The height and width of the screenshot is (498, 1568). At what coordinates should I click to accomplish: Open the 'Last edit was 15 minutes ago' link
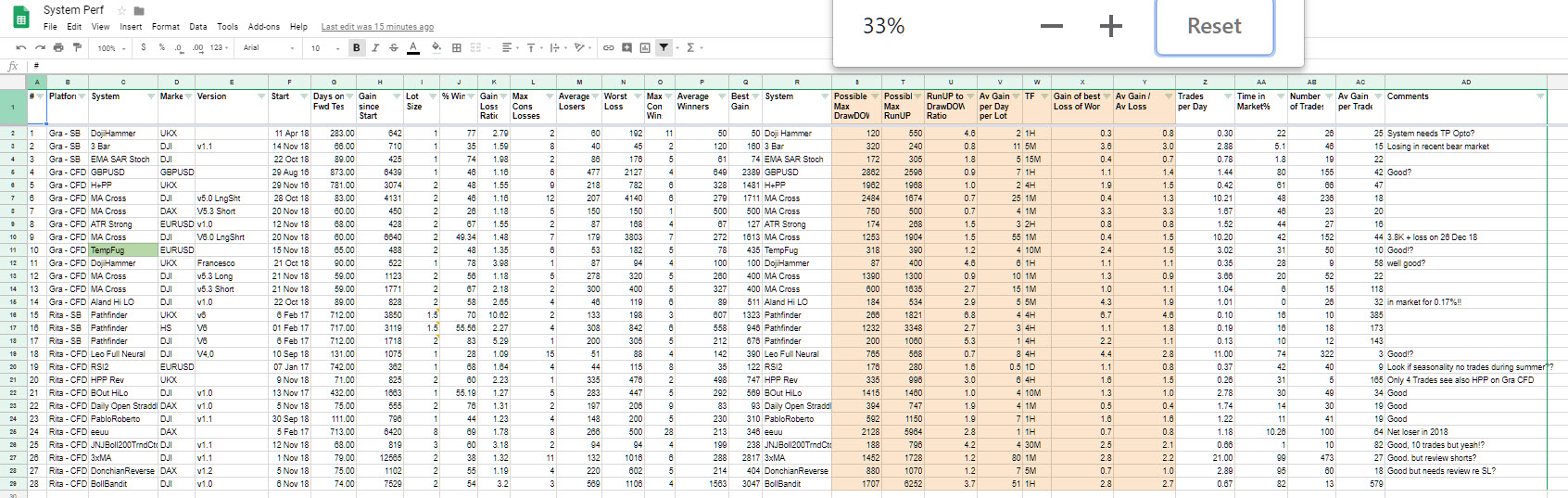[377, 27]
